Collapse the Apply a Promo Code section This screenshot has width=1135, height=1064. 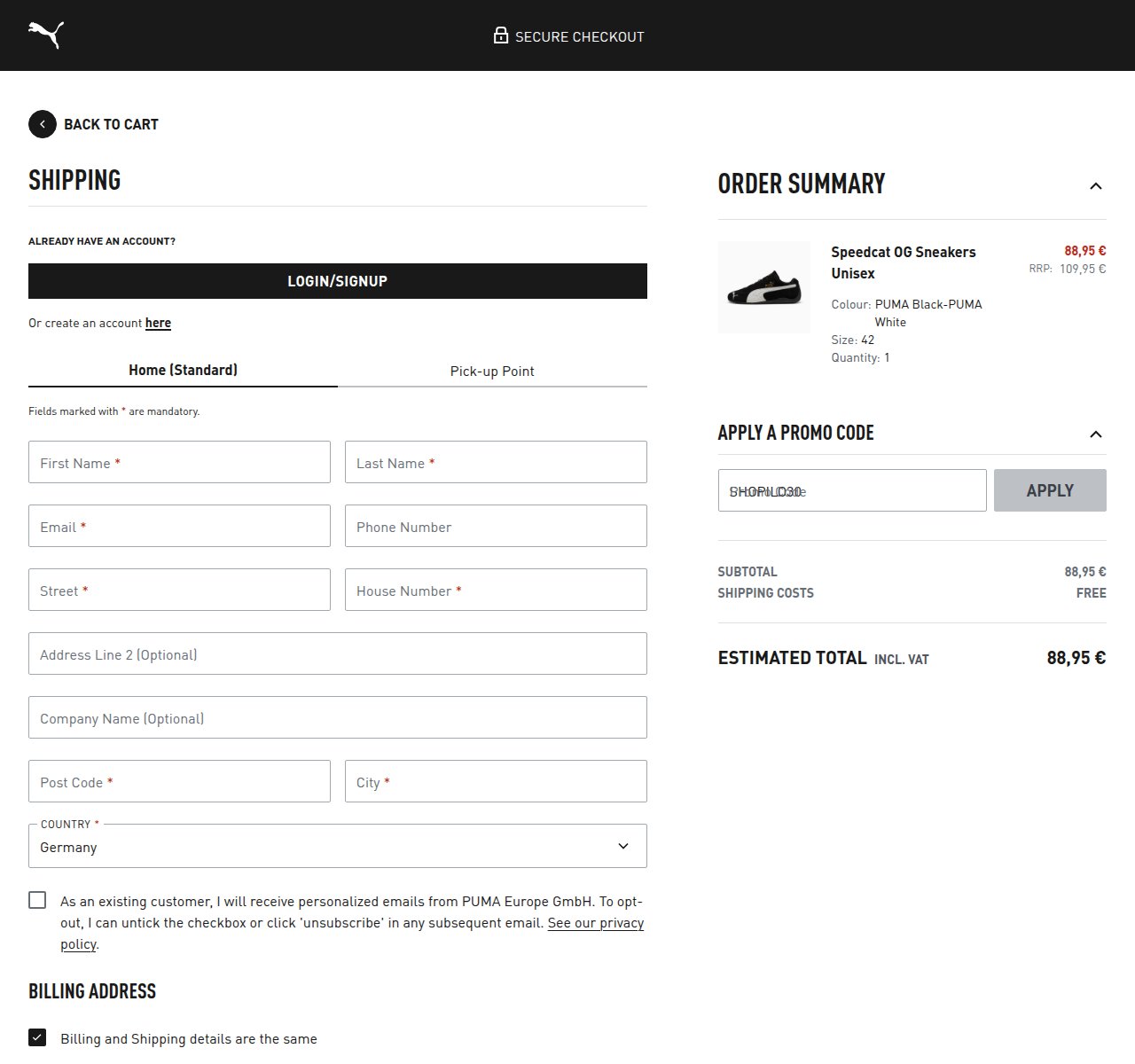point(1096,434)
